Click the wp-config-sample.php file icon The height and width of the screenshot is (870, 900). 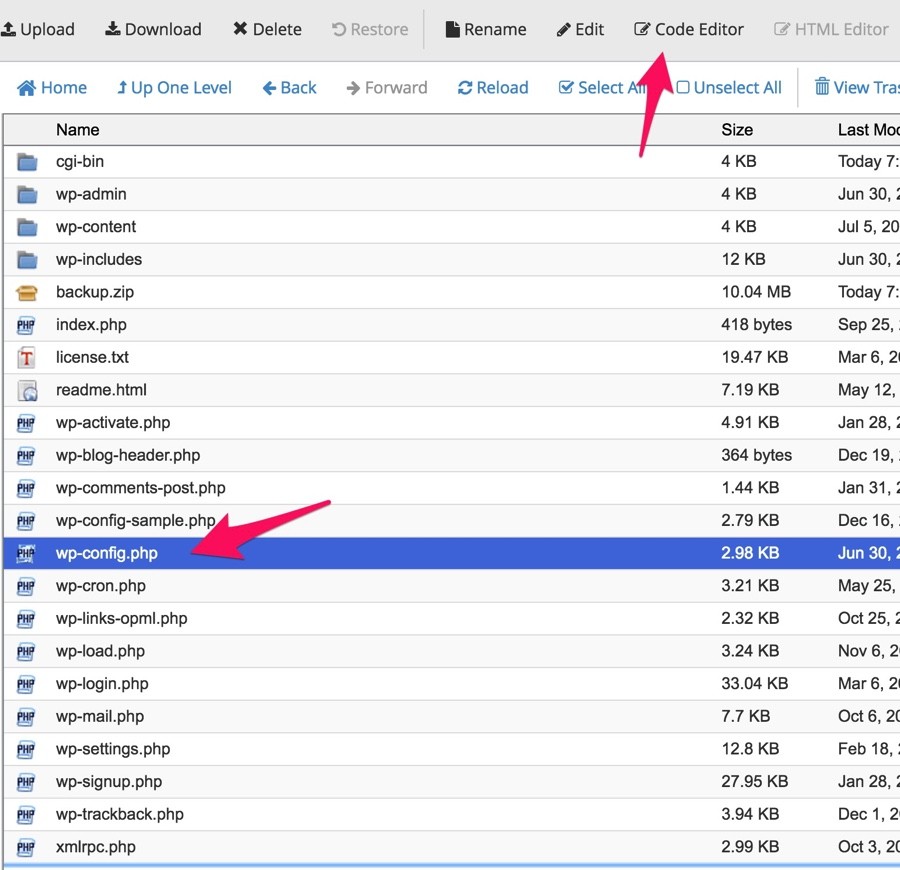click(x=26, y=521)
